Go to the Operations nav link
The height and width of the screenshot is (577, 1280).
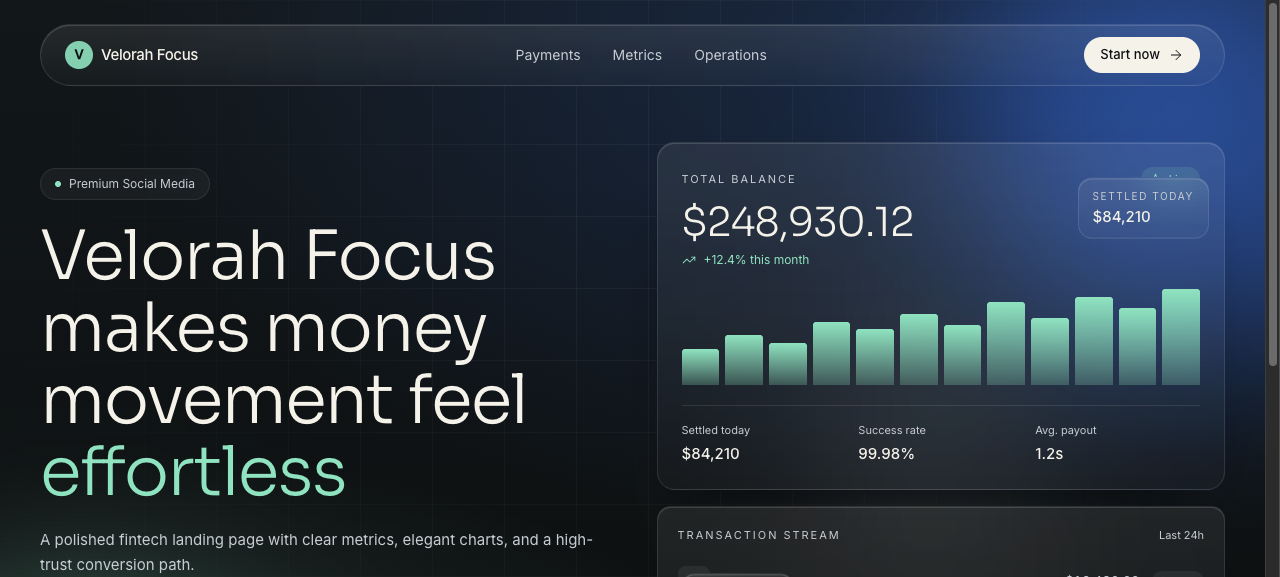point(730,55)
